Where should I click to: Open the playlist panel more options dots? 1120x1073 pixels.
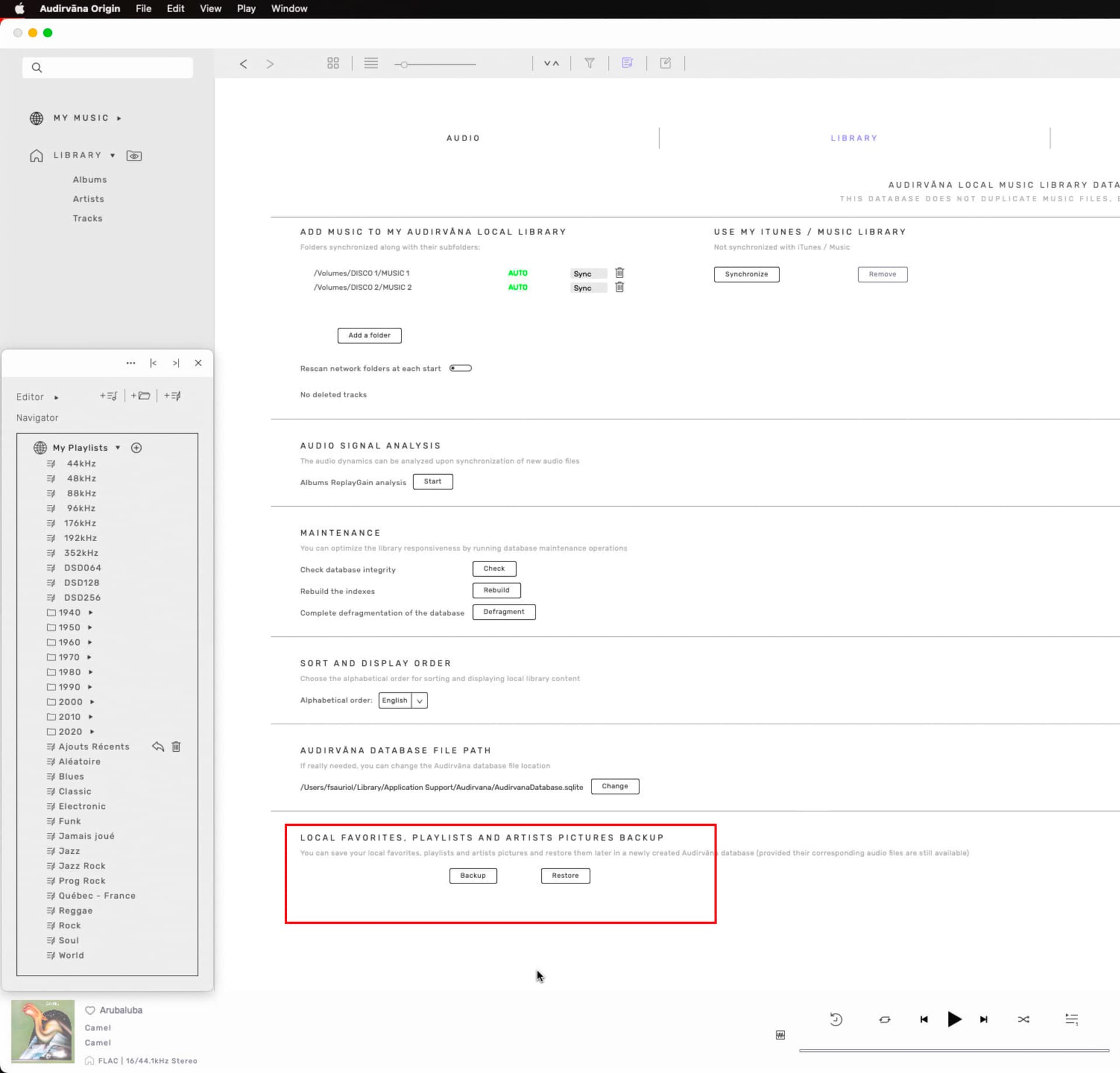pos(131,363)
